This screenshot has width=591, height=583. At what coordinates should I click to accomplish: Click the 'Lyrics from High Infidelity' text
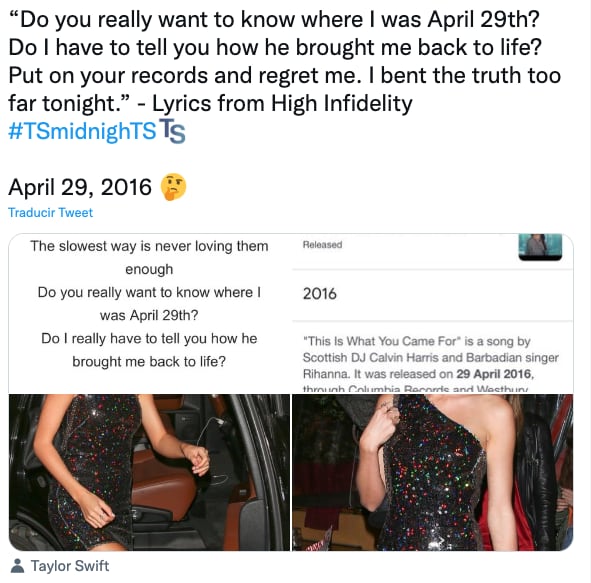(282, 103)
